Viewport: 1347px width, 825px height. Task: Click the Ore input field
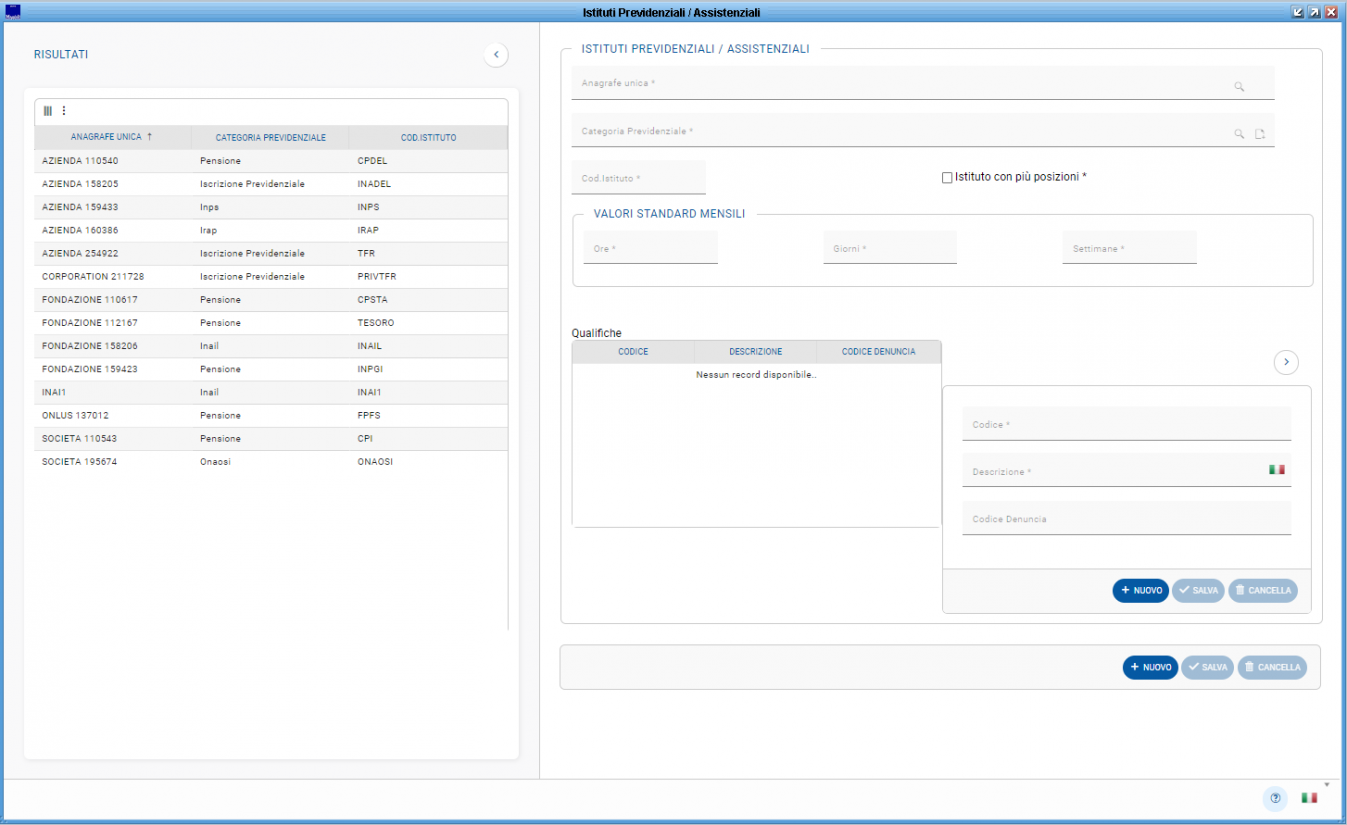tap(650, 248)
